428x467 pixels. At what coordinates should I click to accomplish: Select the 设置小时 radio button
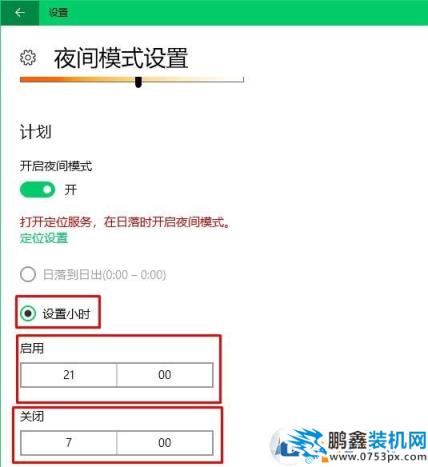[x=28, y=313]
